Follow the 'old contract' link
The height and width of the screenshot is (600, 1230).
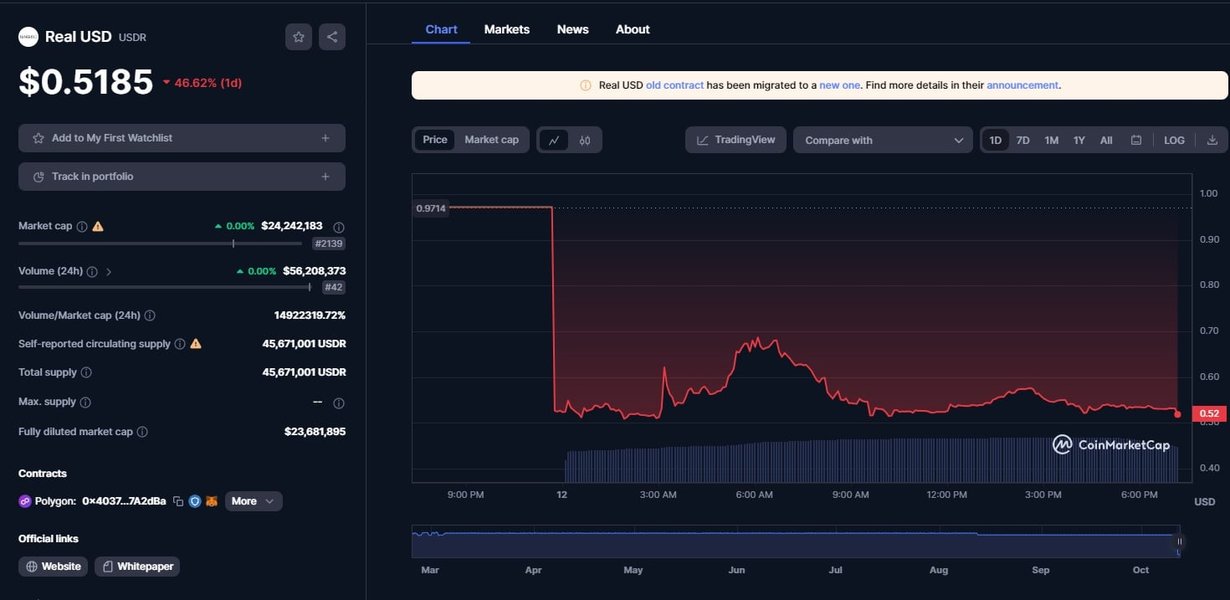pyautogui.click(x=675, y=85)
